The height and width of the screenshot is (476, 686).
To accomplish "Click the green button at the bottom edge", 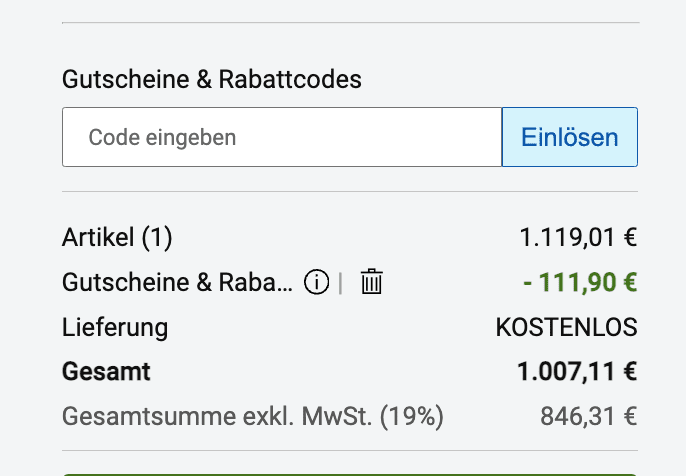I will (350, 474).
